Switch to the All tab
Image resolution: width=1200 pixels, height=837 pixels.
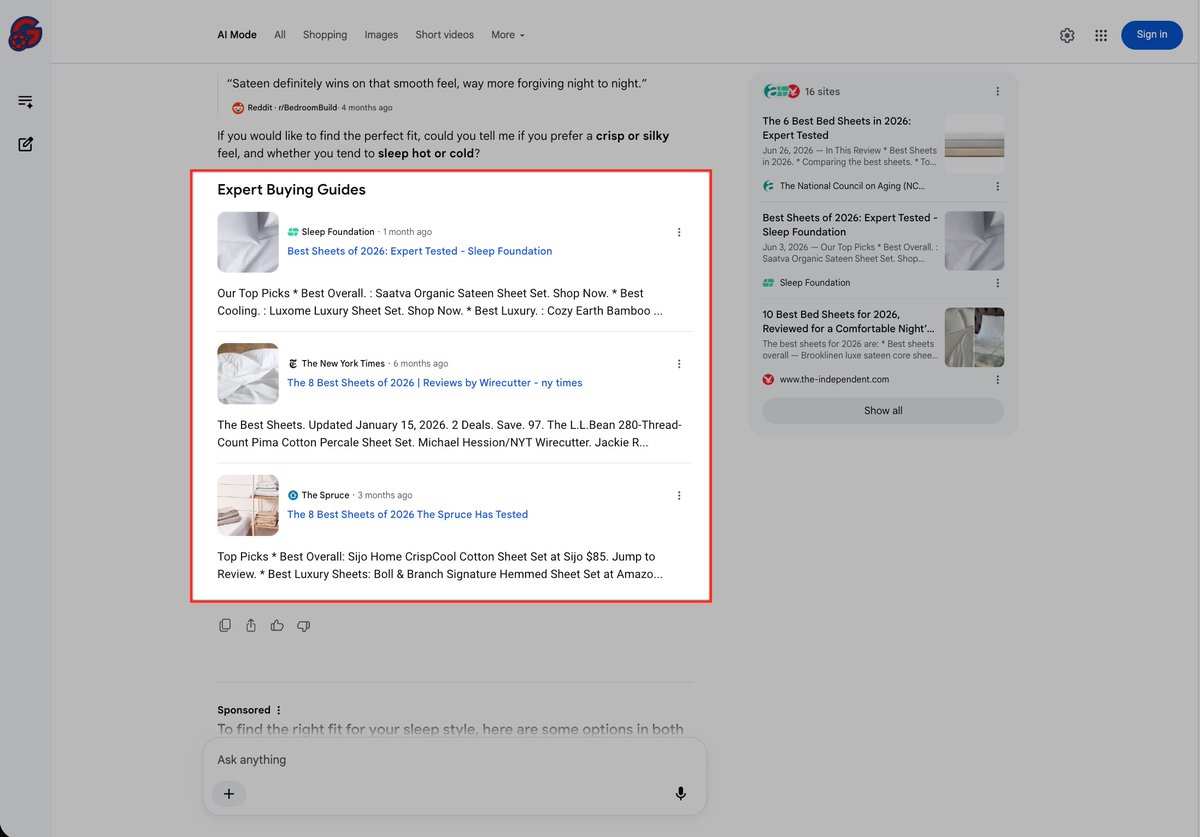[x=280, y=35]
